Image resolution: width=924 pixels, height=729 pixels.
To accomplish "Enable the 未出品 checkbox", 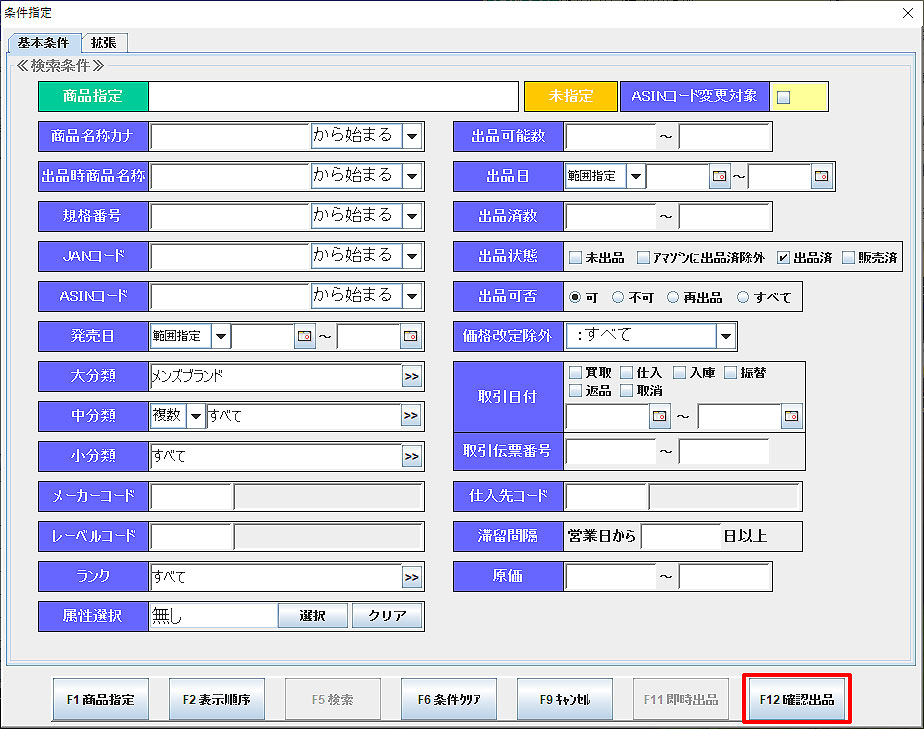I will tap(576, 257).
